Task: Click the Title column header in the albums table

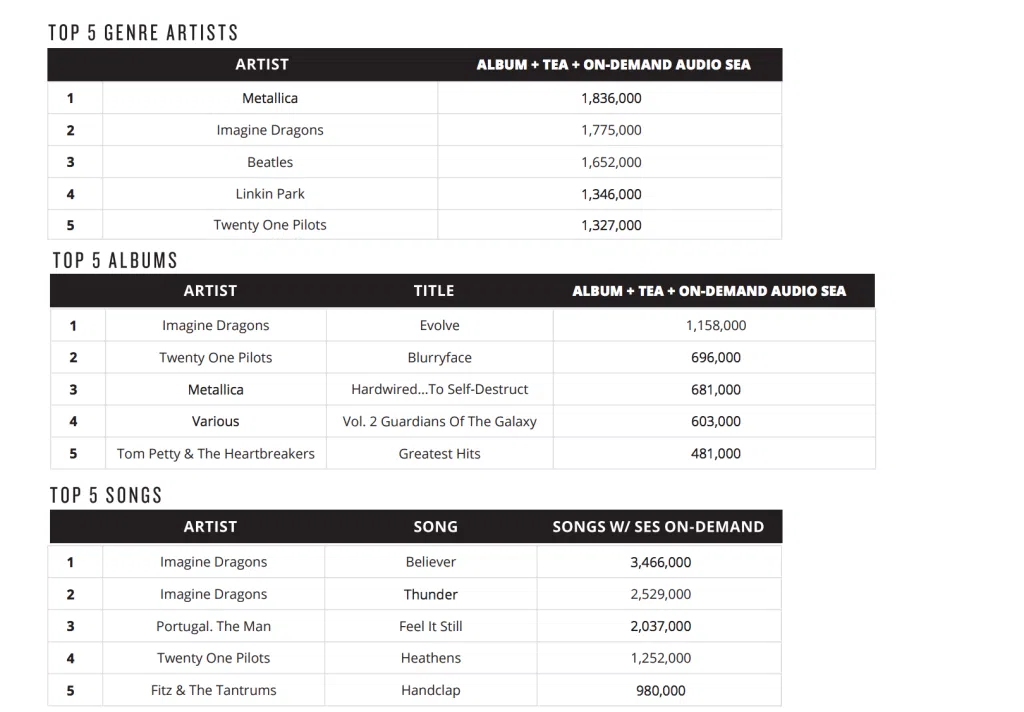Action: pos(434,291)
